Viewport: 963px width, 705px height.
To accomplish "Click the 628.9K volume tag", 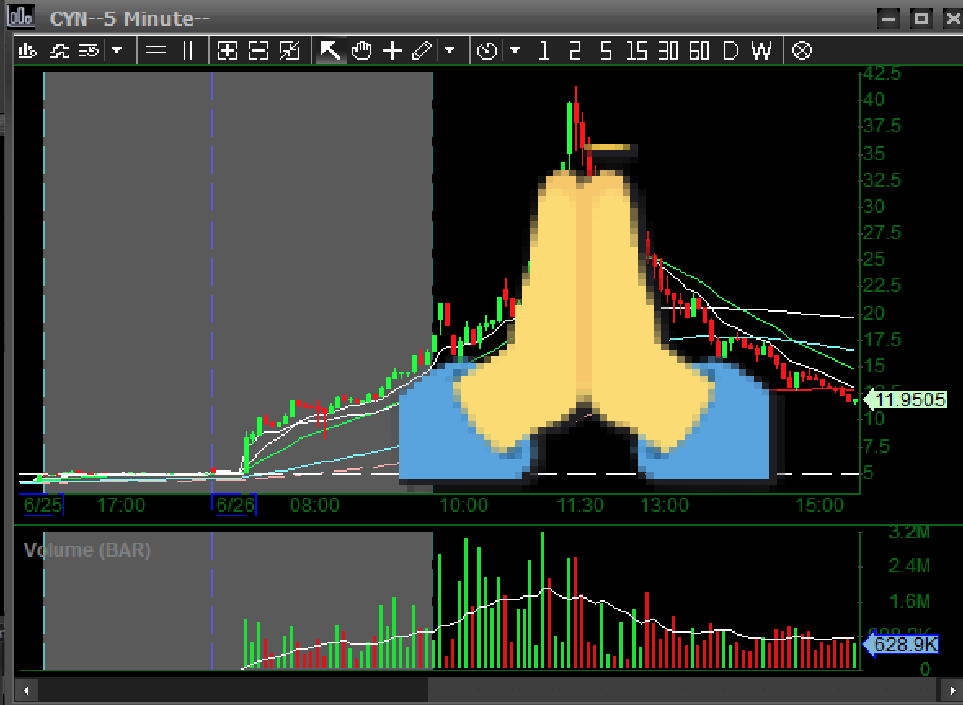I will pyautogui.click(x=901, y=645).
